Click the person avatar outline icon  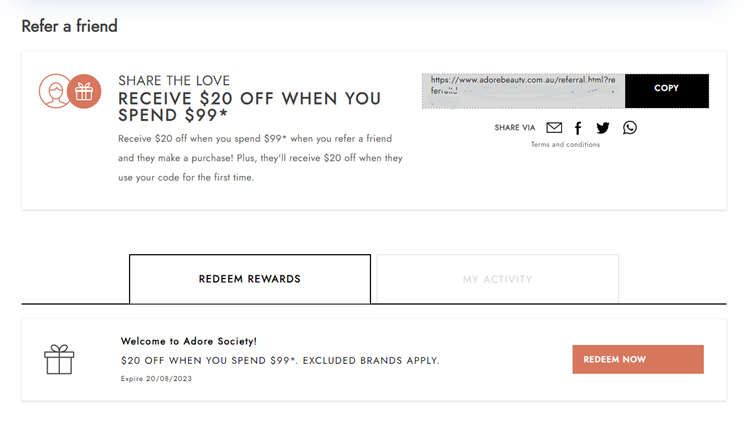[54, 91]
